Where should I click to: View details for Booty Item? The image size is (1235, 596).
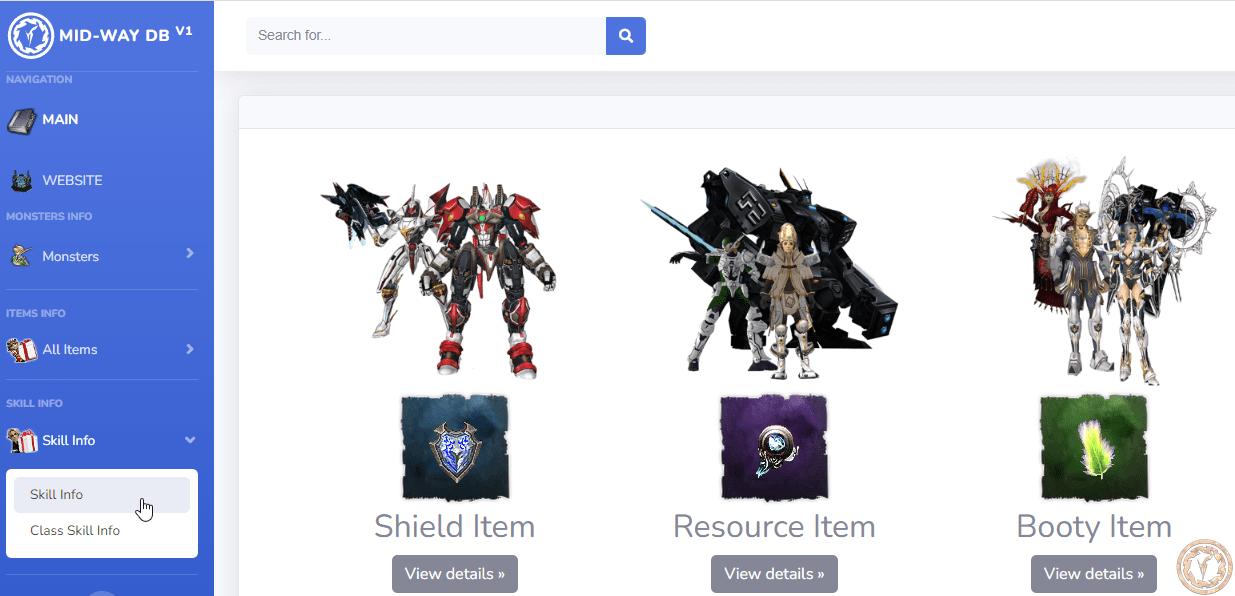pyautogui.click(x=1094, y=574)
